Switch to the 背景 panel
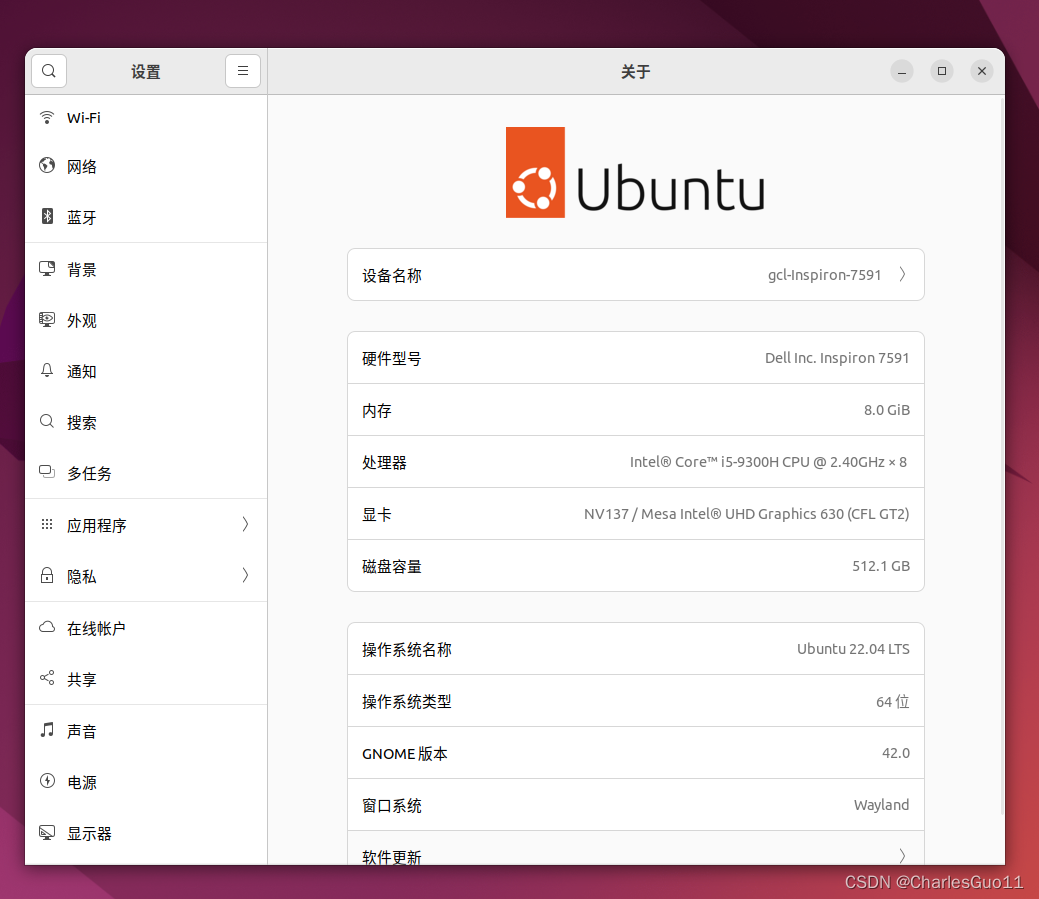Image resolution: width=1039 pixels, height=899 pixels. point(146,269)
